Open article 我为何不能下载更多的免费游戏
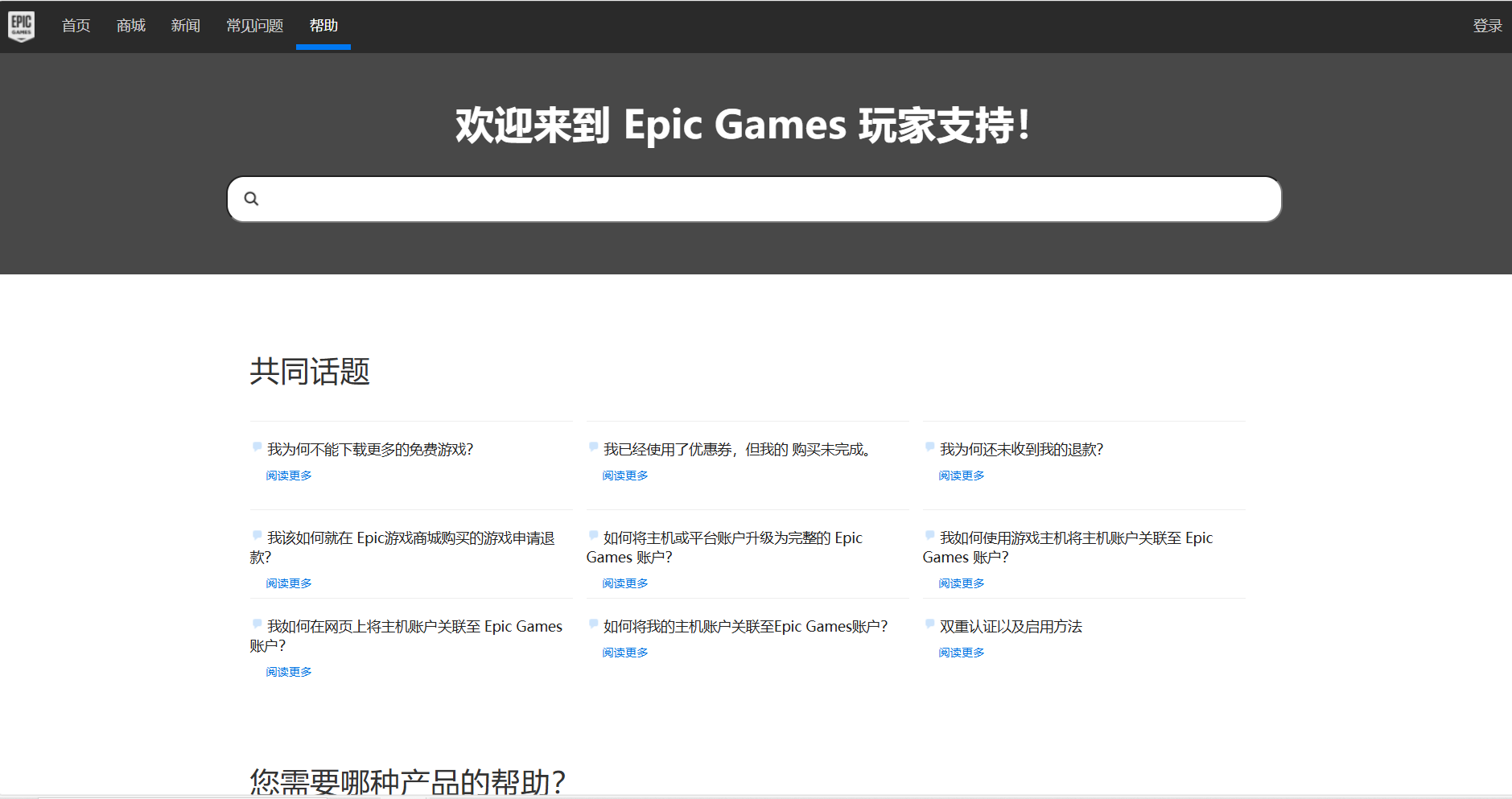Screen dimensions: 1512x799 (370, 450)
